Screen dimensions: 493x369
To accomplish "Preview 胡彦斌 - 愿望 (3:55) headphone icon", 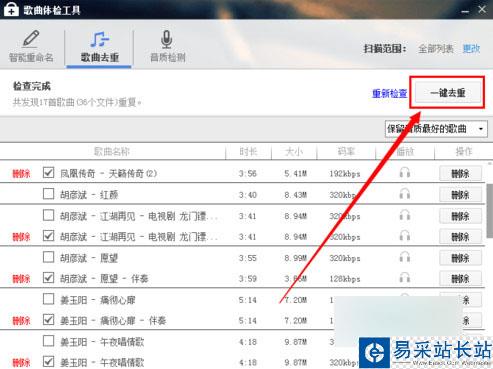I will [405, 257].
